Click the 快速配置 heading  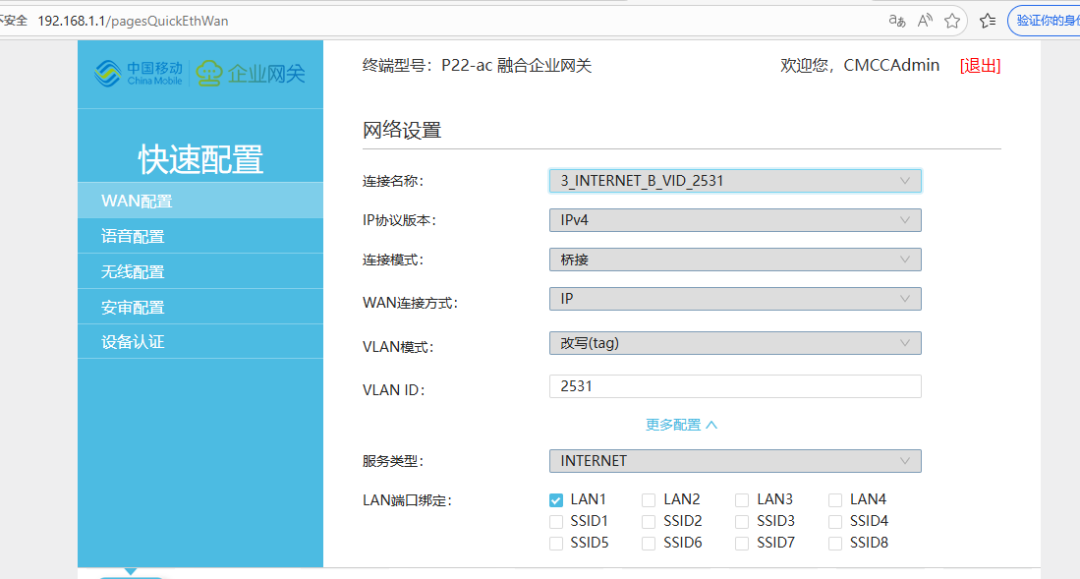pos(200,160)
